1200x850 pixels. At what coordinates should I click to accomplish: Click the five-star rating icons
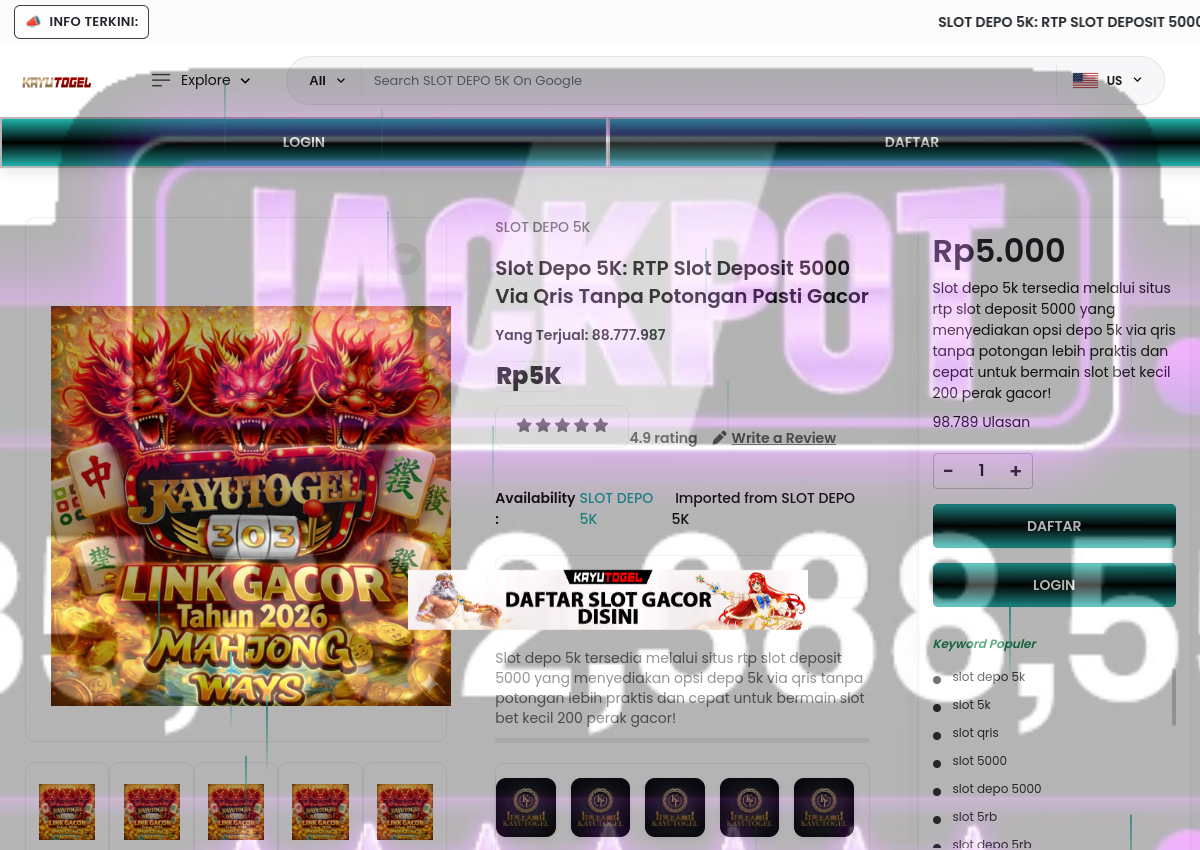pyautogui.click(x=562, y=425)
